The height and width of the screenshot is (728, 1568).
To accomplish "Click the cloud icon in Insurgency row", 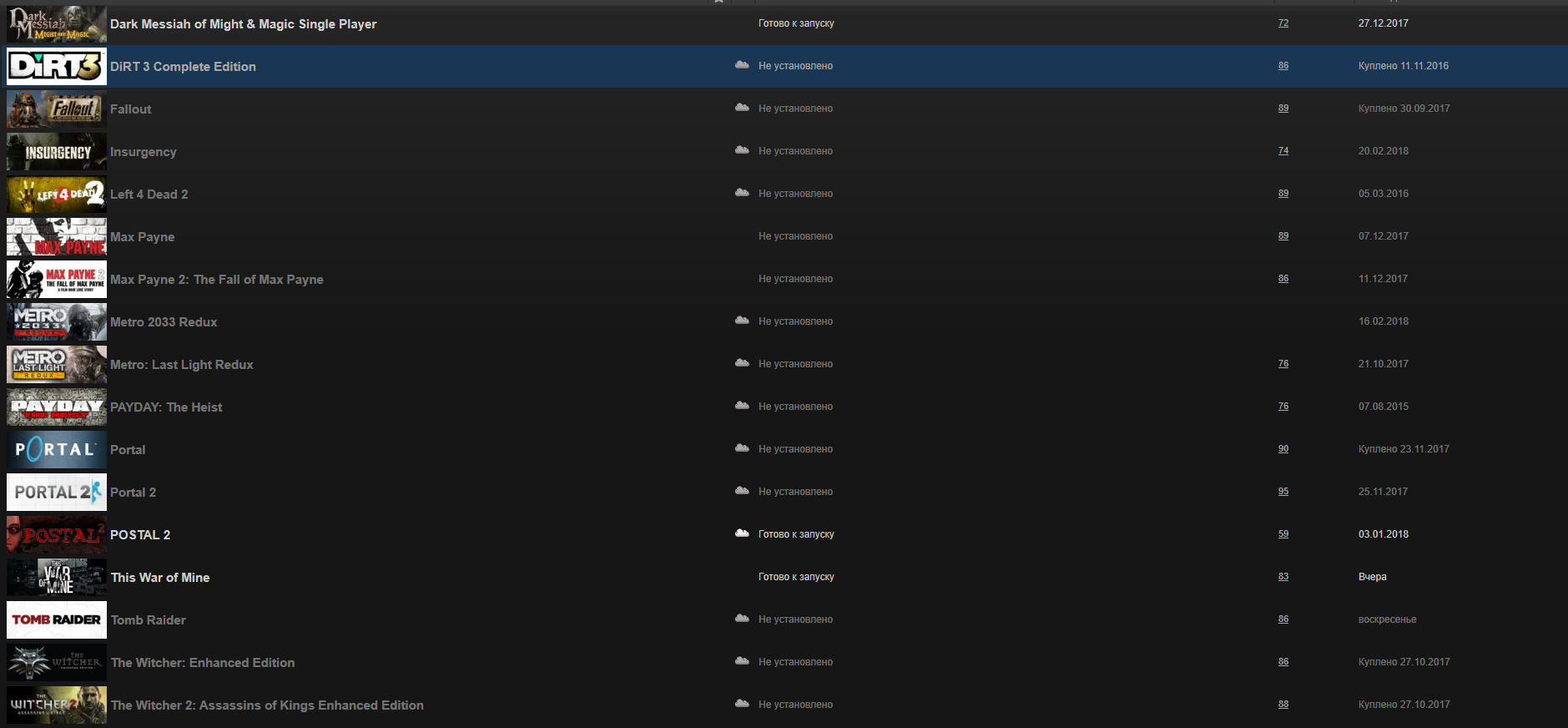I will 742,150.
